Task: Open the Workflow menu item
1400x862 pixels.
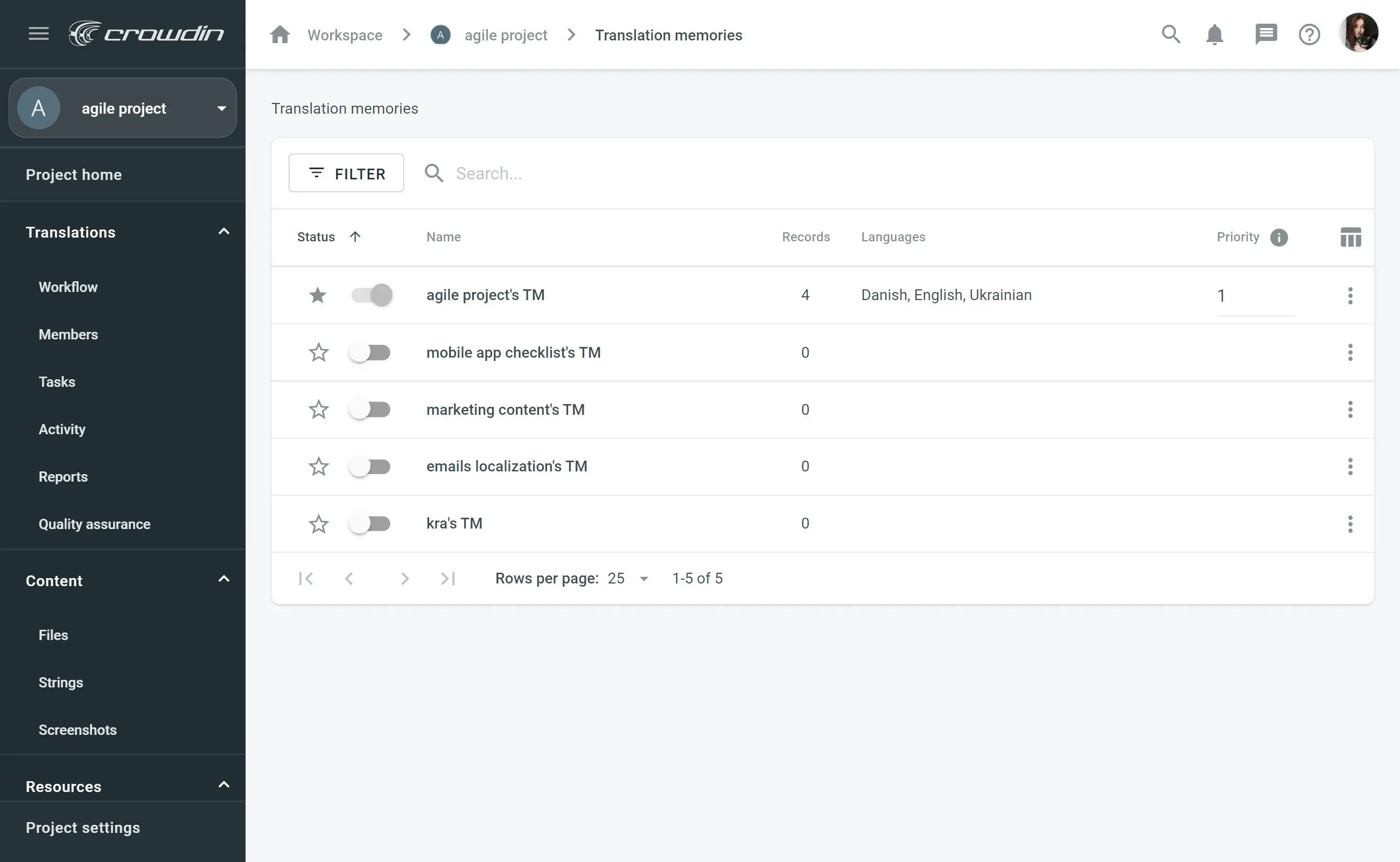Action: [68, 287]
